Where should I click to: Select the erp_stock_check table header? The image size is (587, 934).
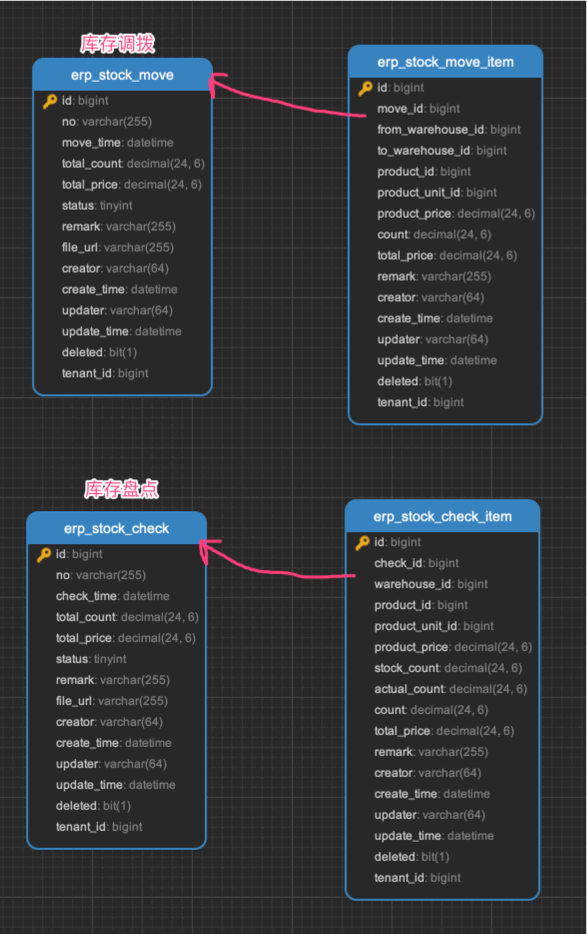tap(116, 528)
